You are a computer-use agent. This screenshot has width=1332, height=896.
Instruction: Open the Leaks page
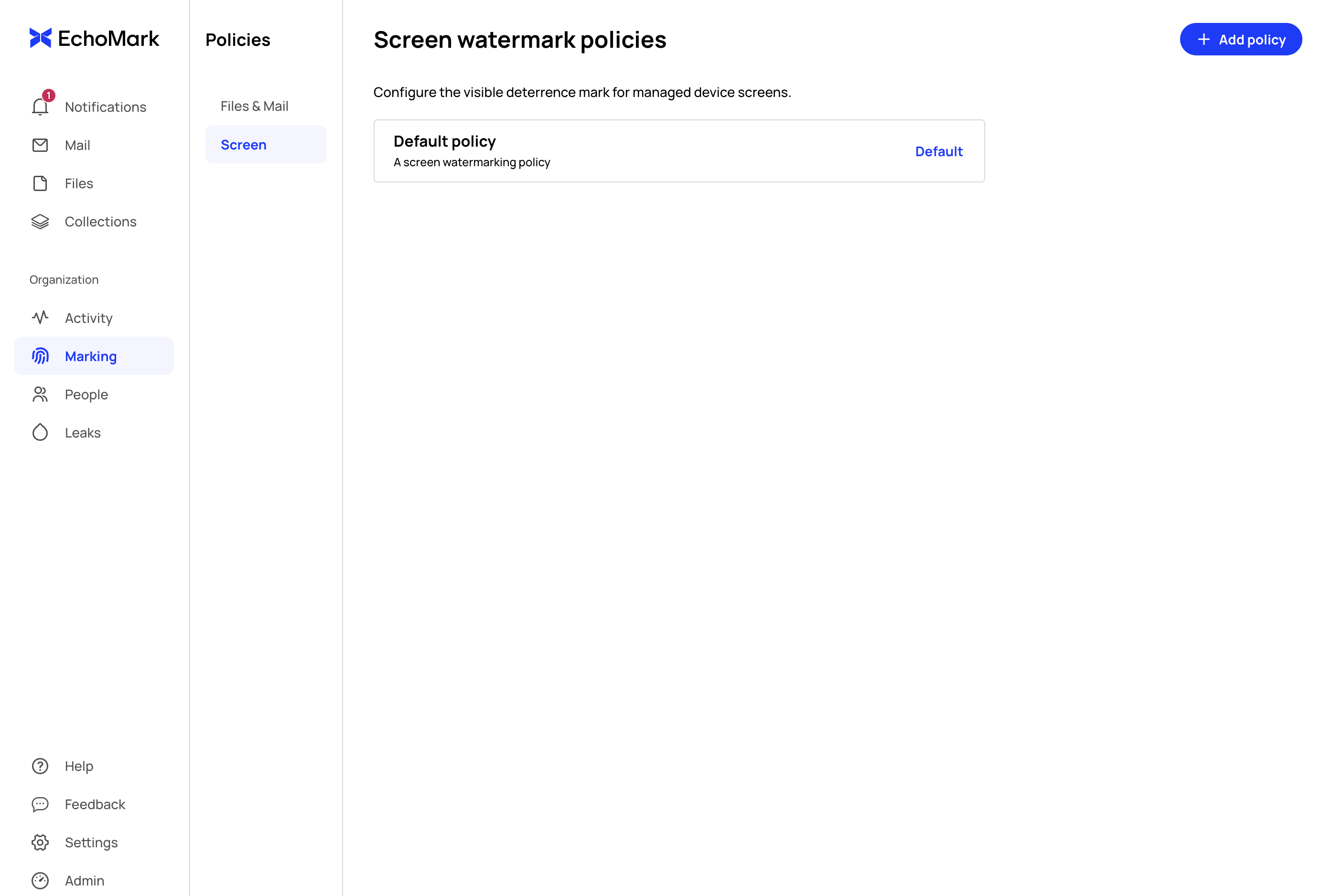pyautogui.click(x=94, y=433)
